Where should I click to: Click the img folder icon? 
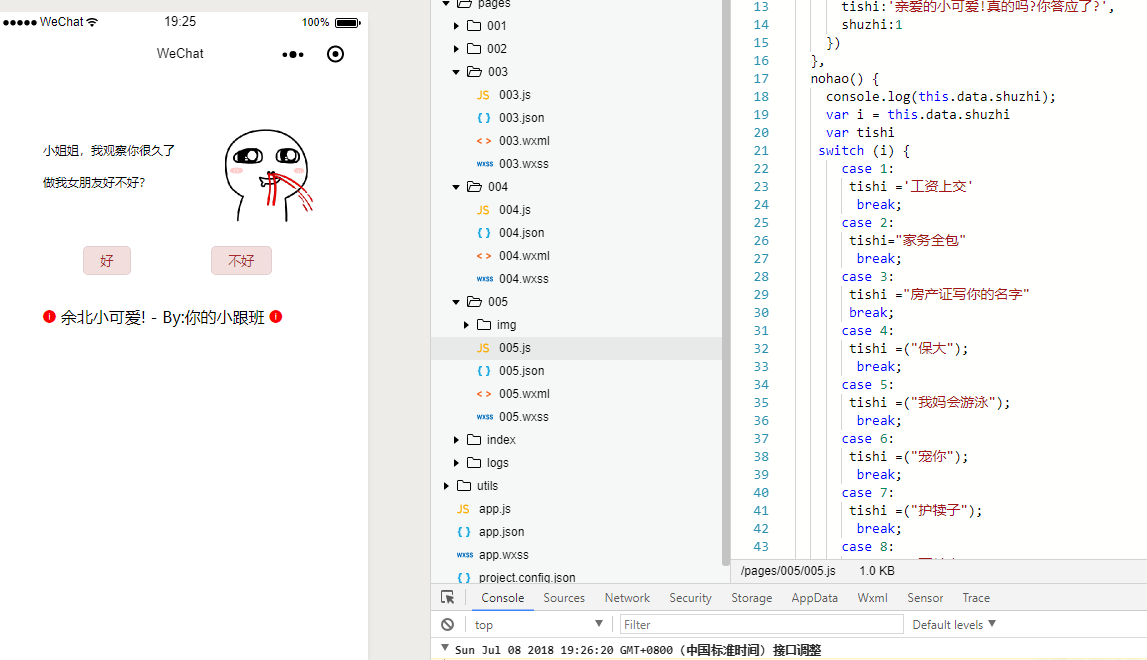[484, 324]
